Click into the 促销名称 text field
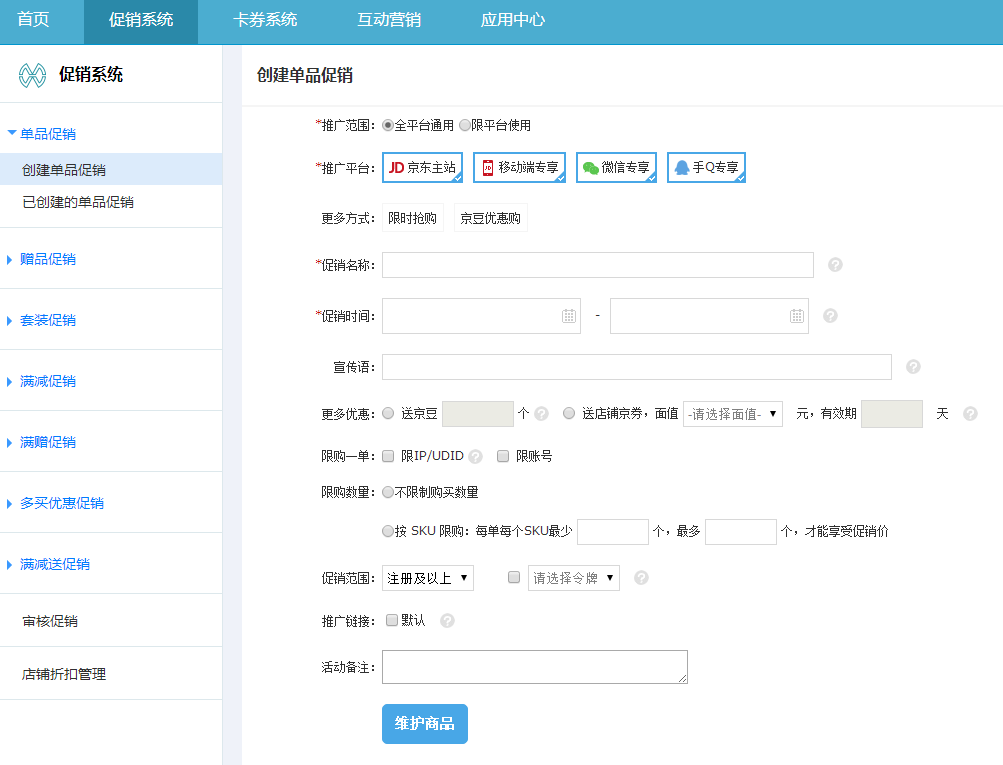This screenshot has width=1003, height=765. click(597, 265)
